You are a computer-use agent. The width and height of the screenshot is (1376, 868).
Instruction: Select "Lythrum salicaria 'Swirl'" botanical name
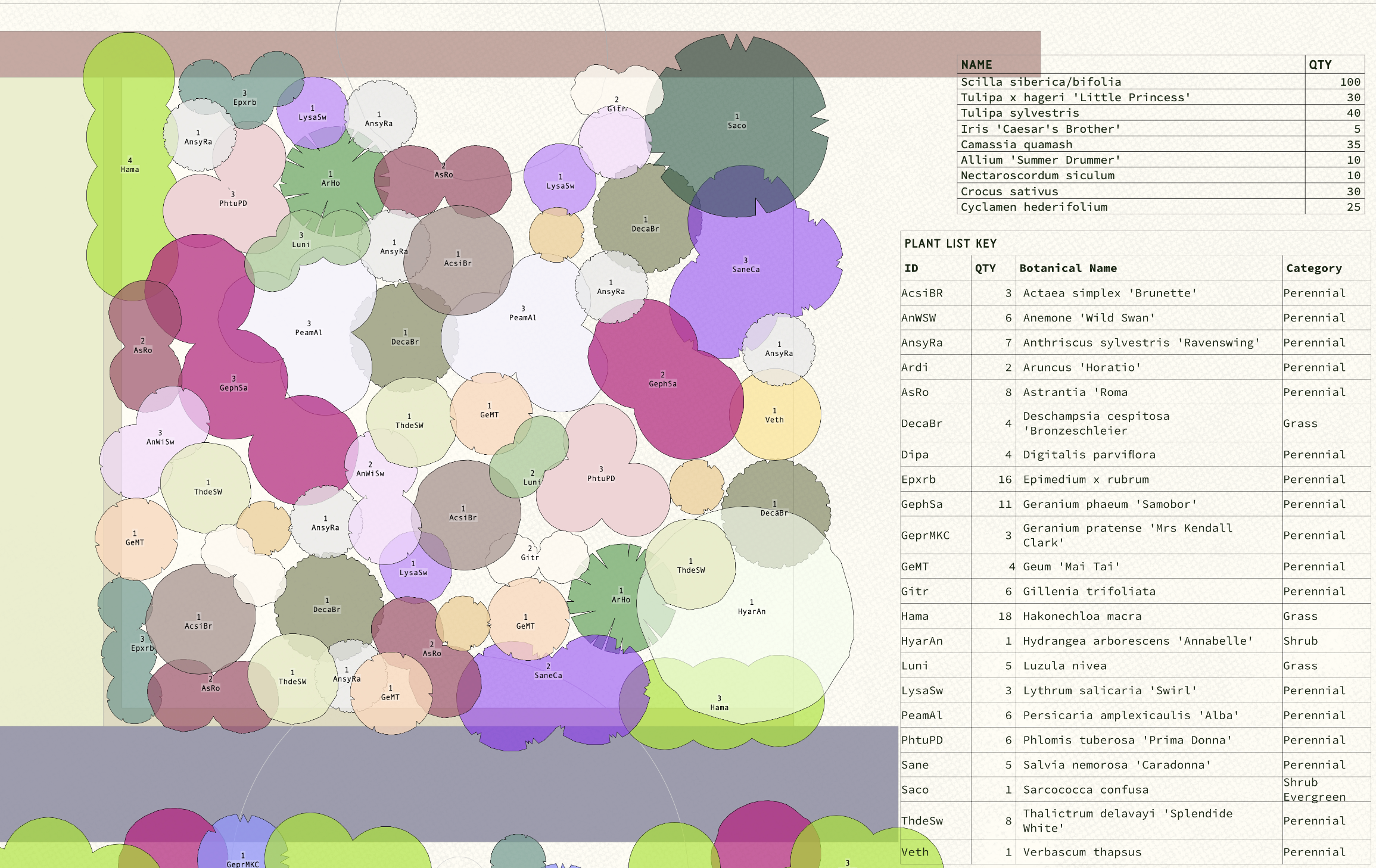(x=1110, y=691)
